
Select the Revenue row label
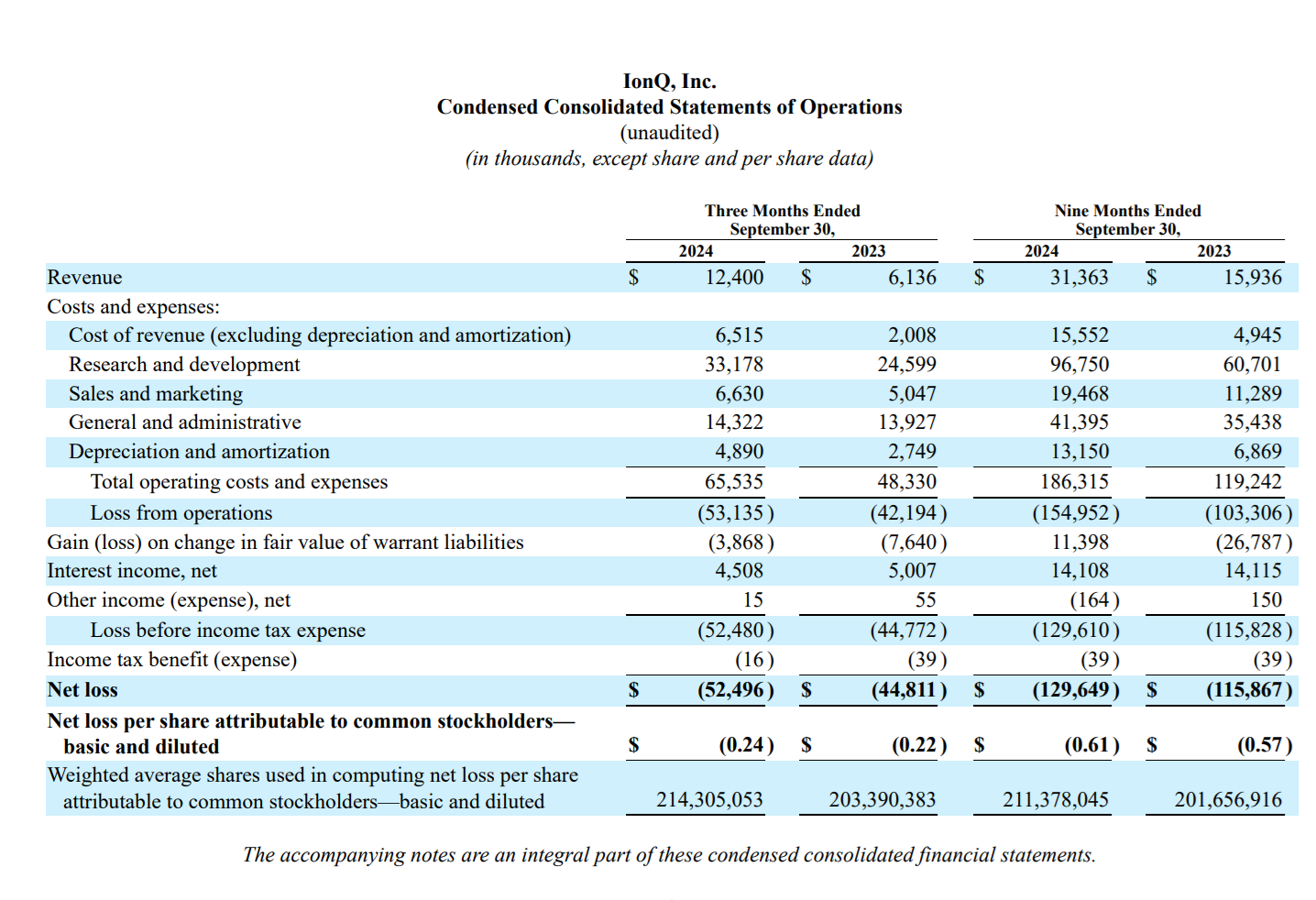point(84,278)
